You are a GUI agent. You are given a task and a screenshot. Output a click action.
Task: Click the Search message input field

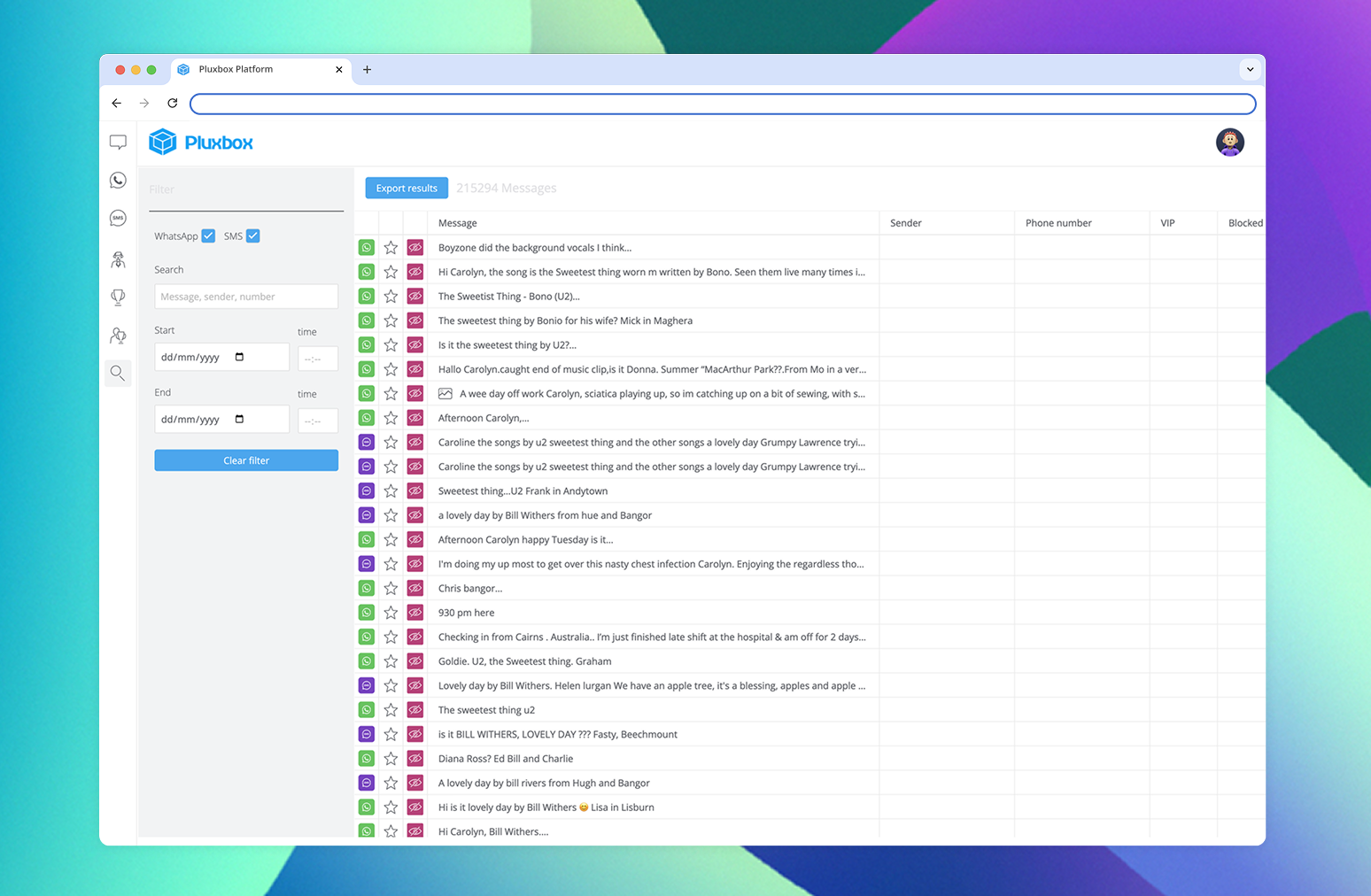(246, 297)
